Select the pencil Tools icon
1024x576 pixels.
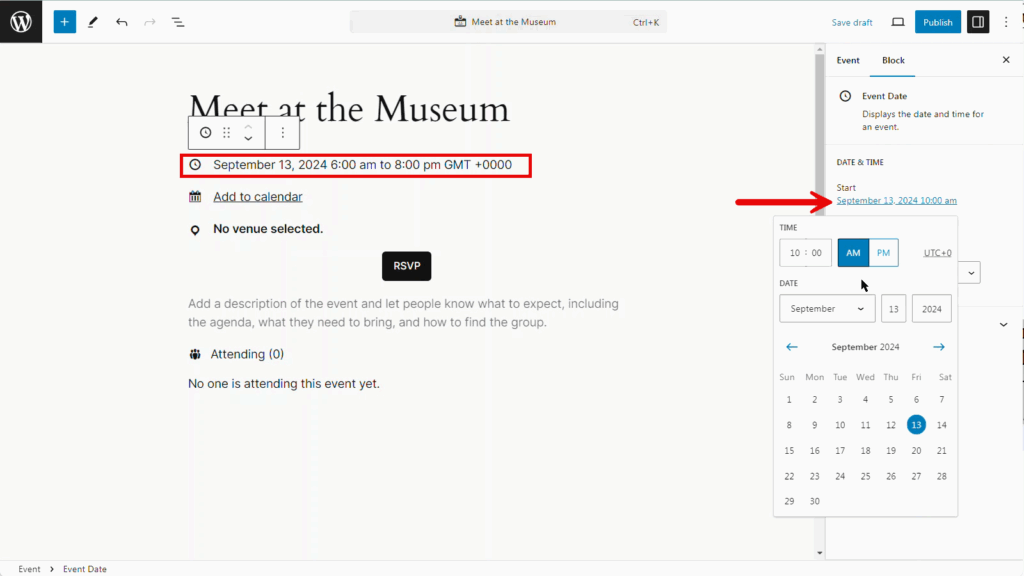[x=93, y=22]
